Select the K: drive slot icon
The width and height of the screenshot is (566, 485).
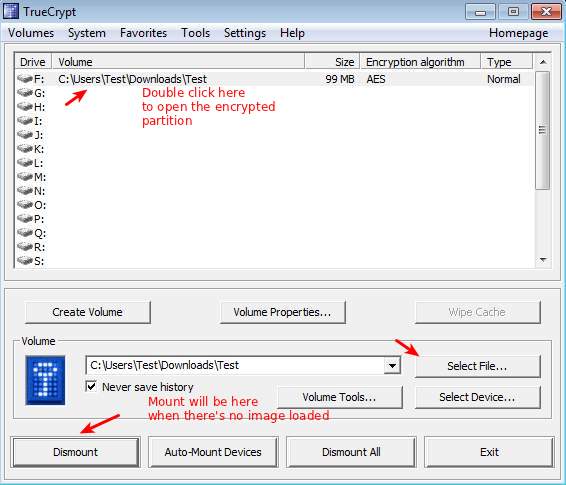25,149
